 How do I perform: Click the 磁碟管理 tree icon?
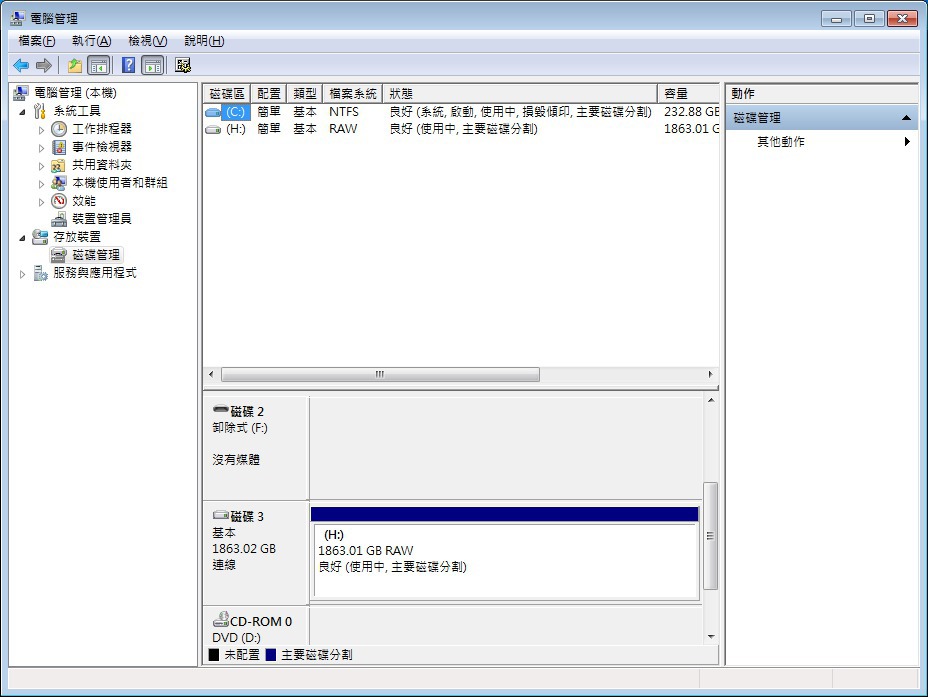tap(59, 255)
